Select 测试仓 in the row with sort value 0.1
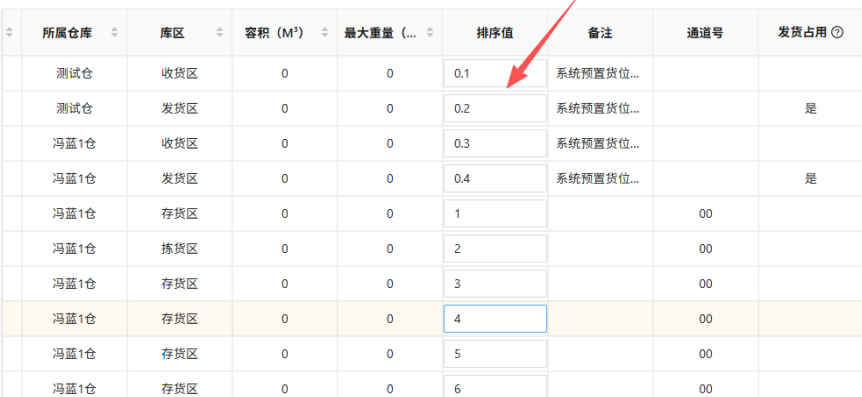The width and height of the screenshot is (862, 397). 74,73
